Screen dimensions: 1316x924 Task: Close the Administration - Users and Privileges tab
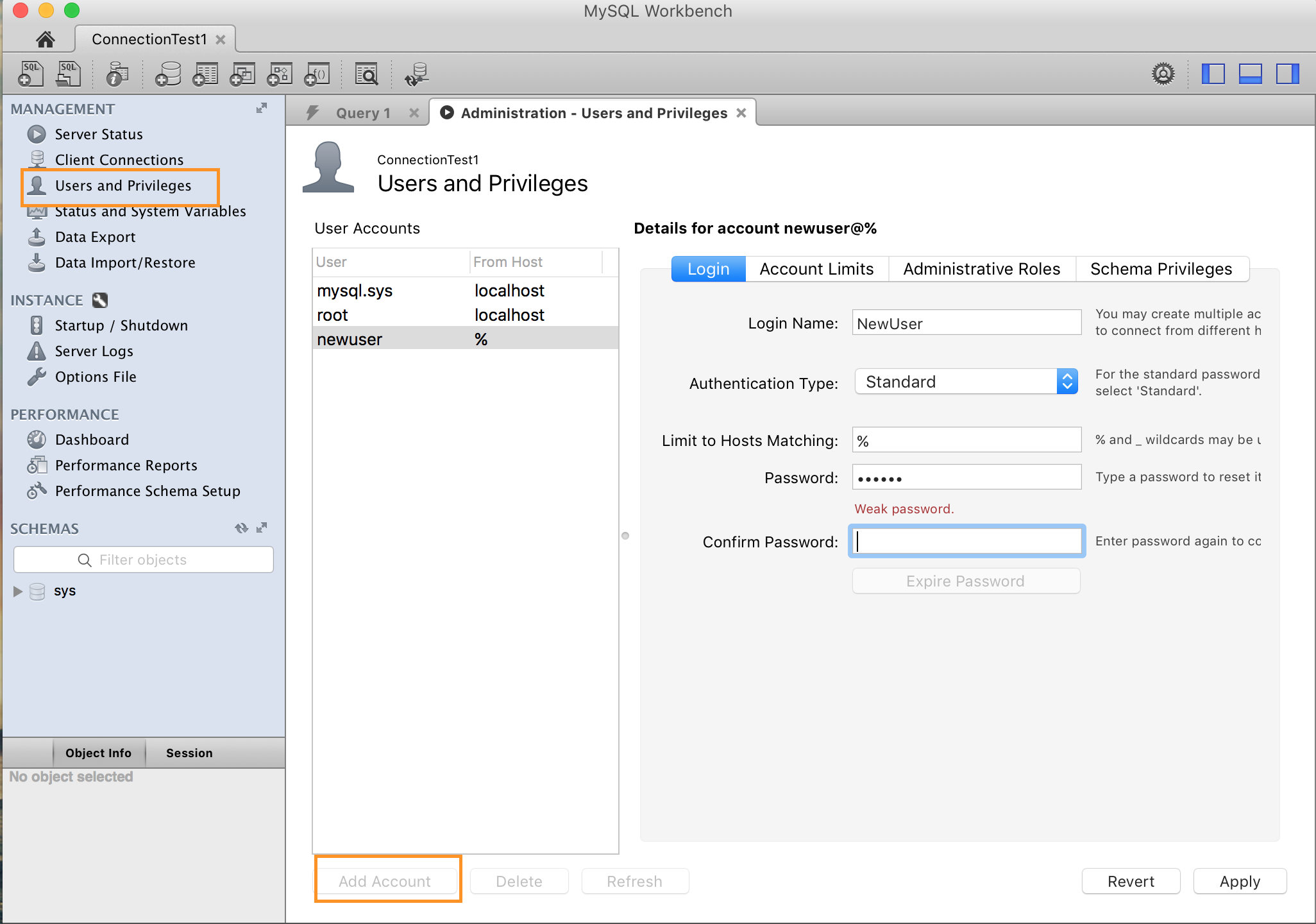[741, 113]
